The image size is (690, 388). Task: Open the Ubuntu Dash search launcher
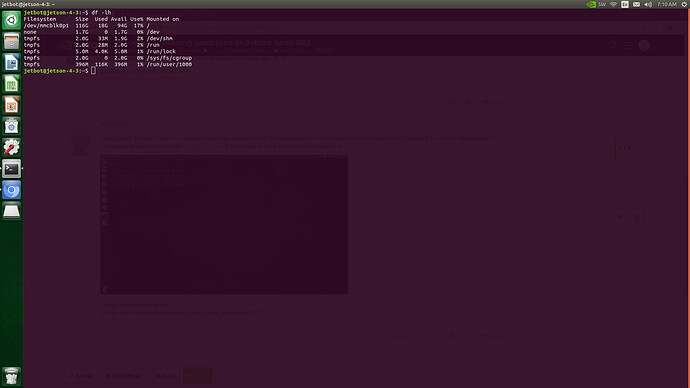11,20
